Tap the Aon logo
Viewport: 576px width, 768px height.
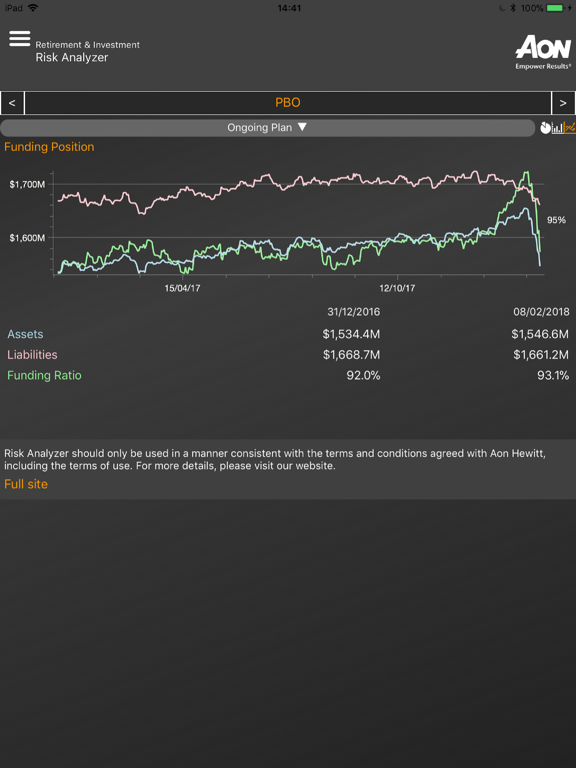(x=543, y=52)
